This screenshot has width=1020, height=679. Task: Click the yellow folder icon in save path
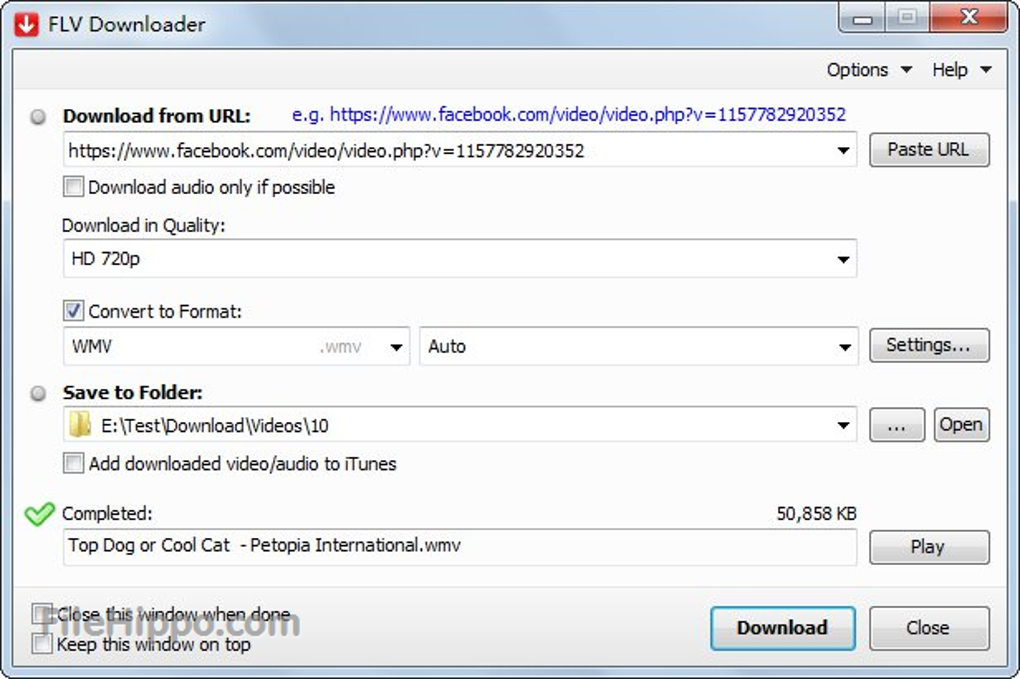(80, 426)
